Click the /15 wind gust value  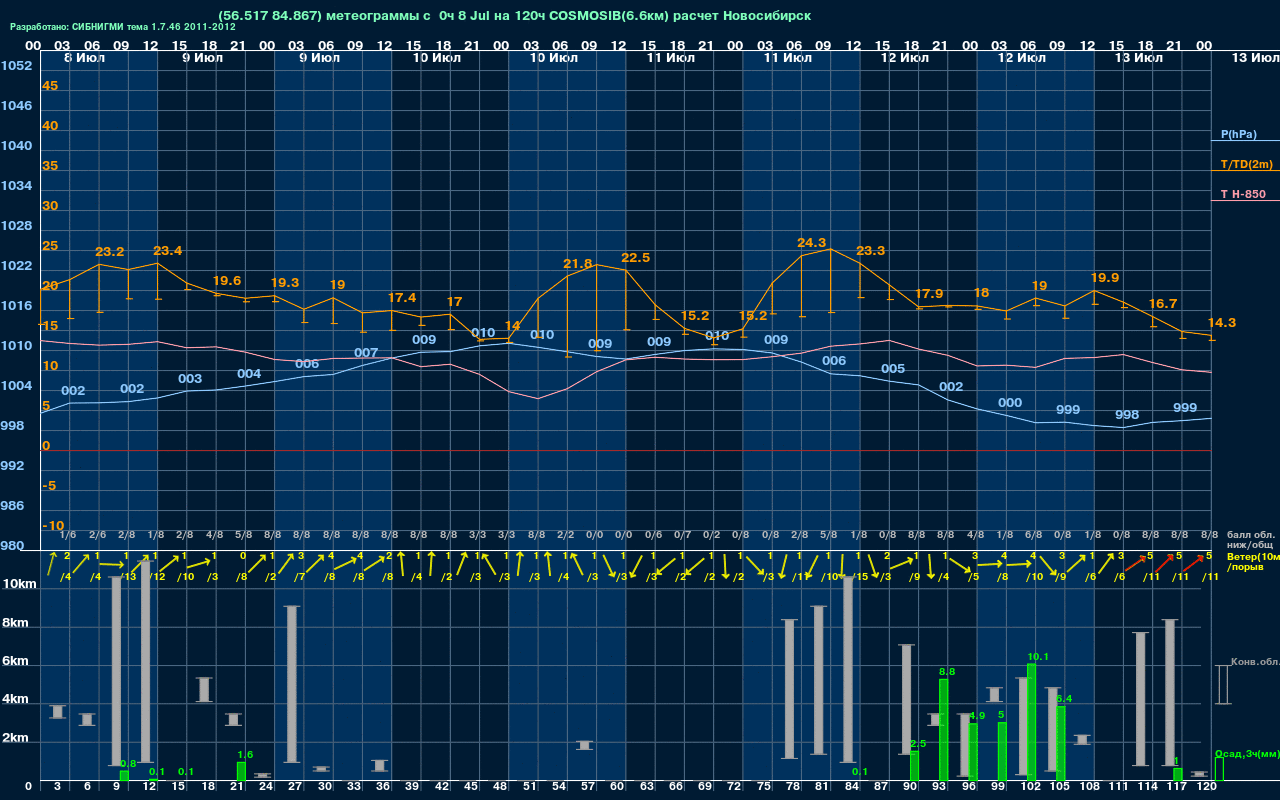tap(861, 577)
